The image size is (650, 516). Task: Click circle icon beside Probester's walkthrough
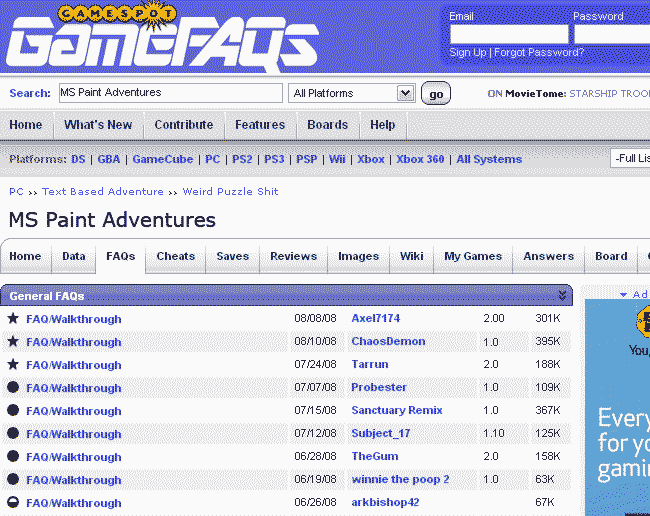13,388
